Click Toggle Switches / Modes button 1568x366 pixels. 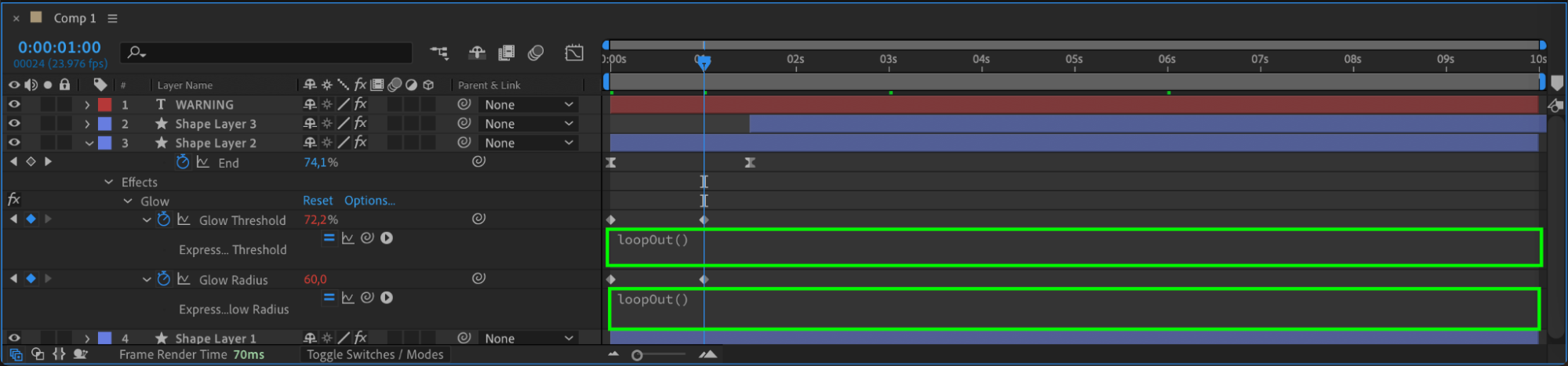point(375,354)
